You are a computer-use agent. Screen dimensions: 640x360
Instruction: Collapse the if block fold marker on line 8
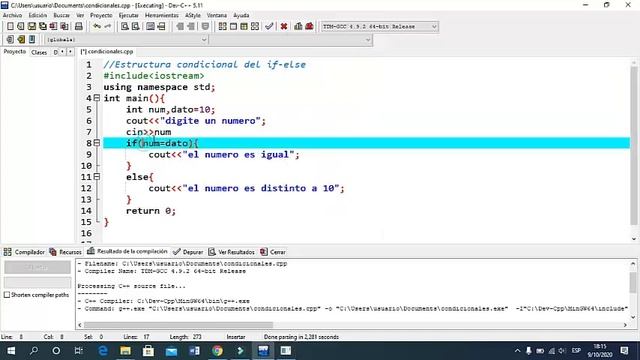[97, 143]
